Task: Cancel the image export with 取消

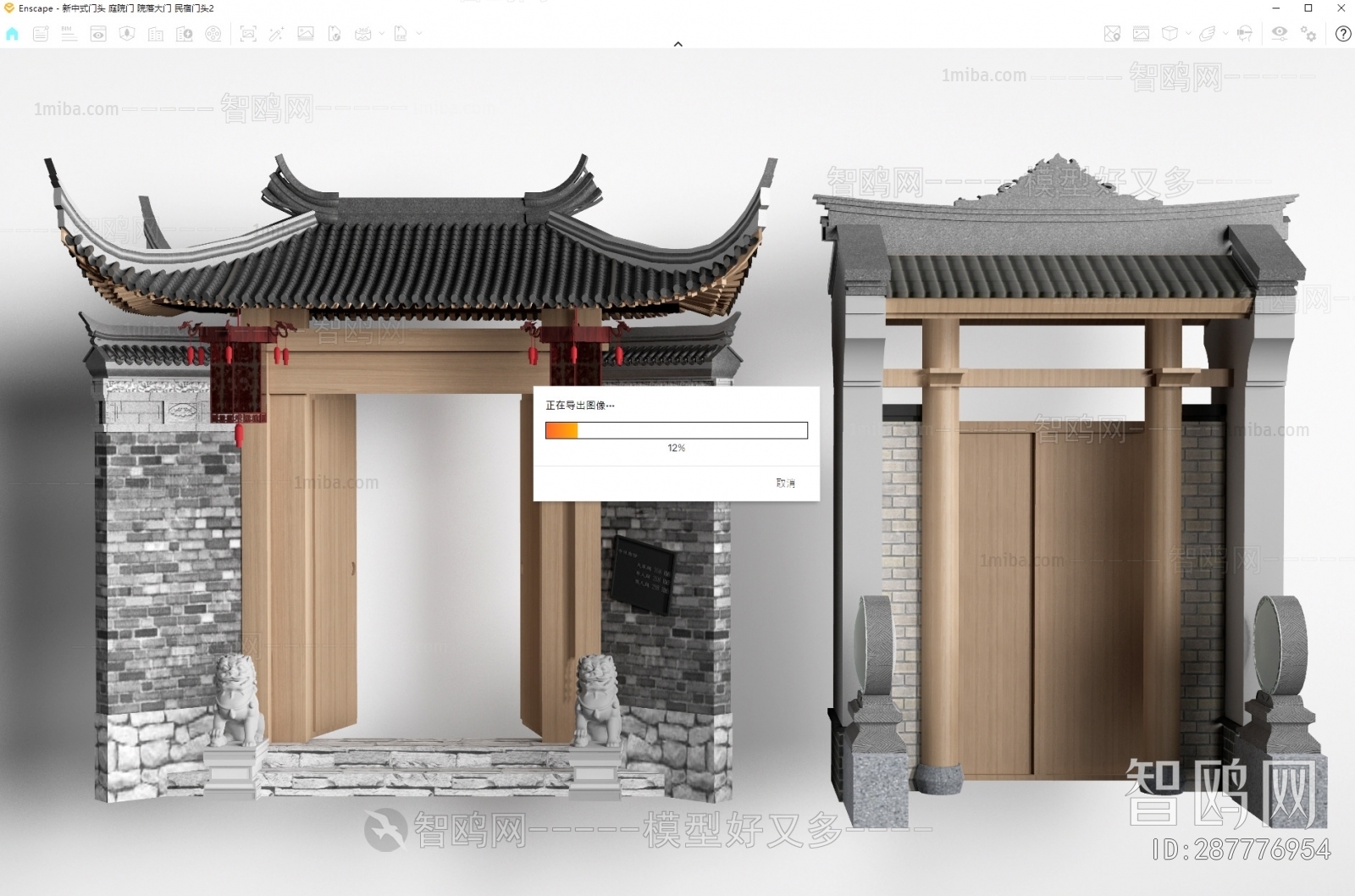Action: [786, 482]
